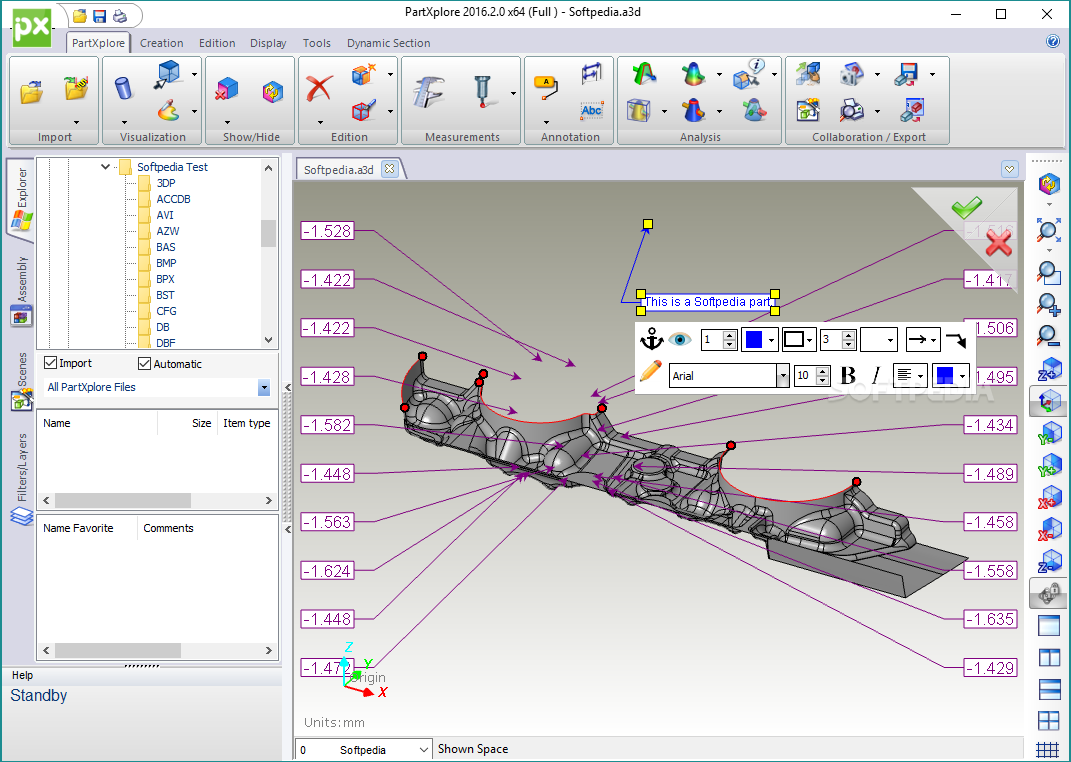This screenshot has height=762, width=1071.
Task: Click the blue cube with red X in Show/Hide
Action: tap(227, 90)
